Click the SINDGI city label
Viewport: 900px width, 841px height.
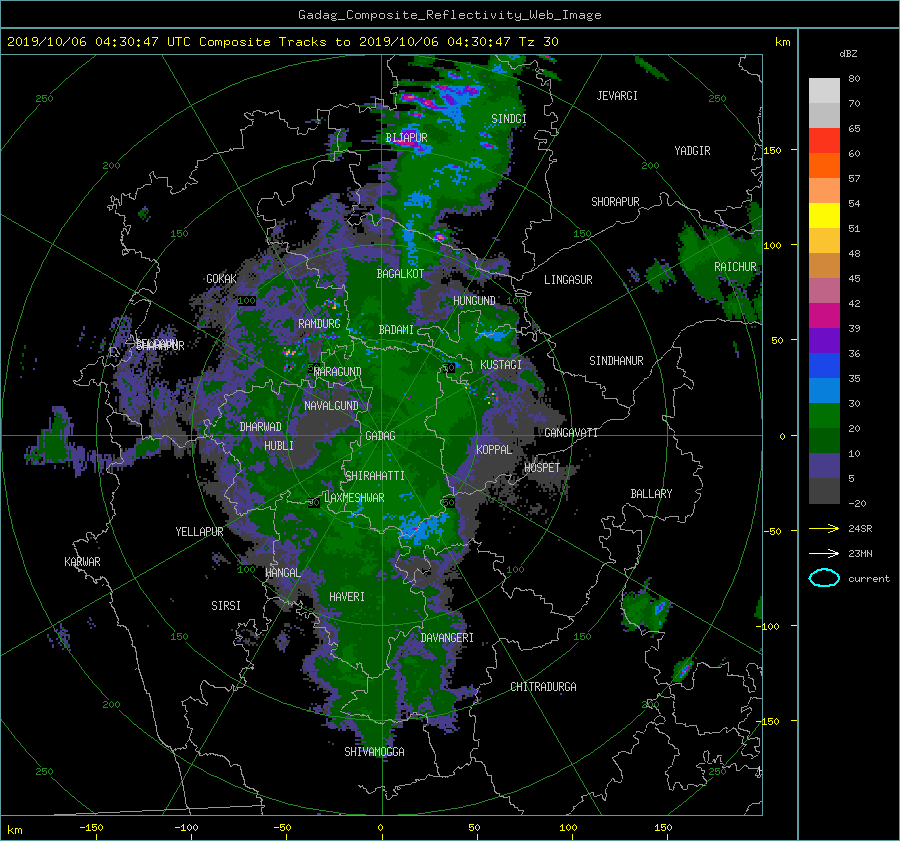[509, 119]
